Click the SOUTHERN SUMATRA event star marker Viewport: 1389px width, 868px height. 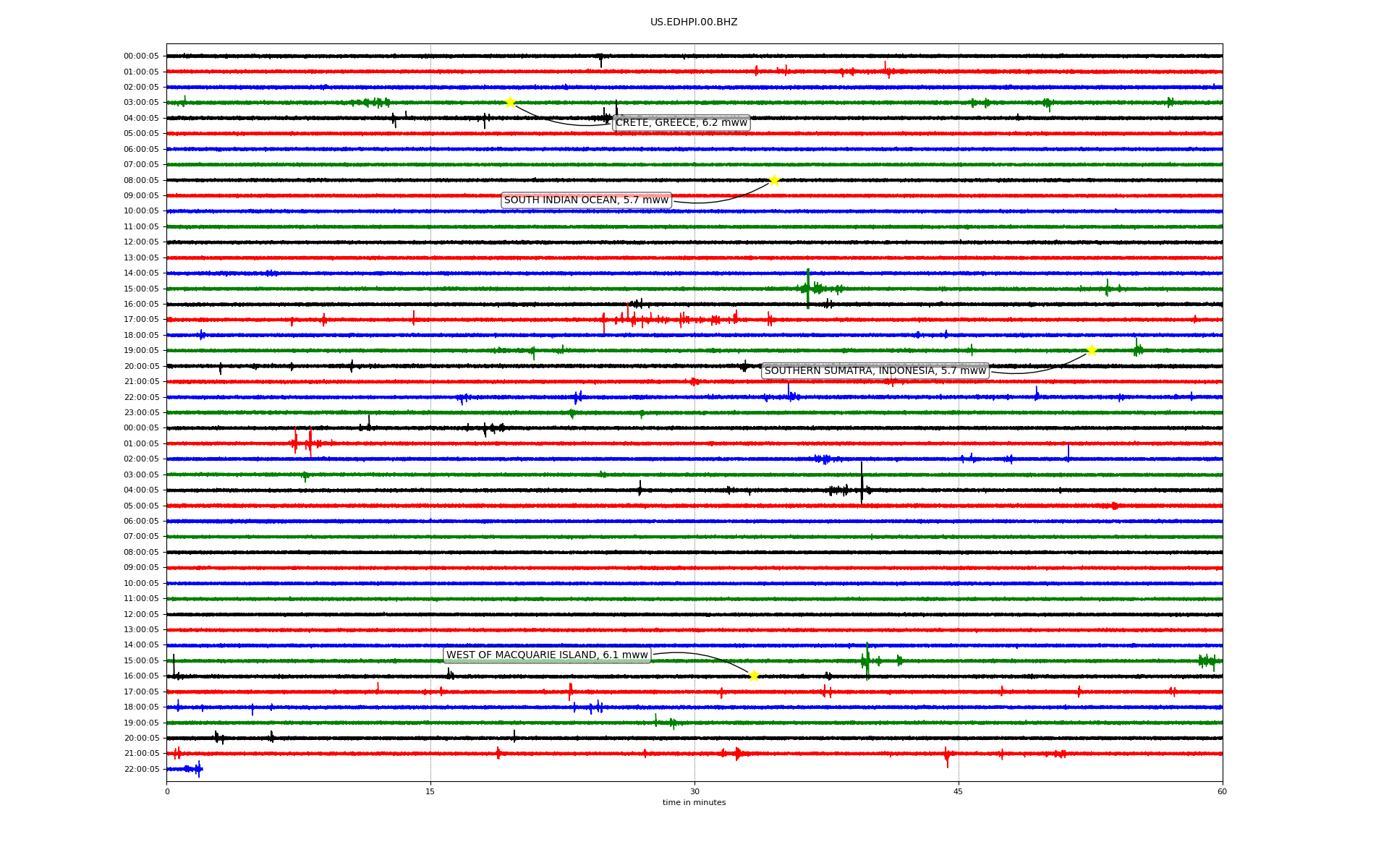tap(1092, 351)
